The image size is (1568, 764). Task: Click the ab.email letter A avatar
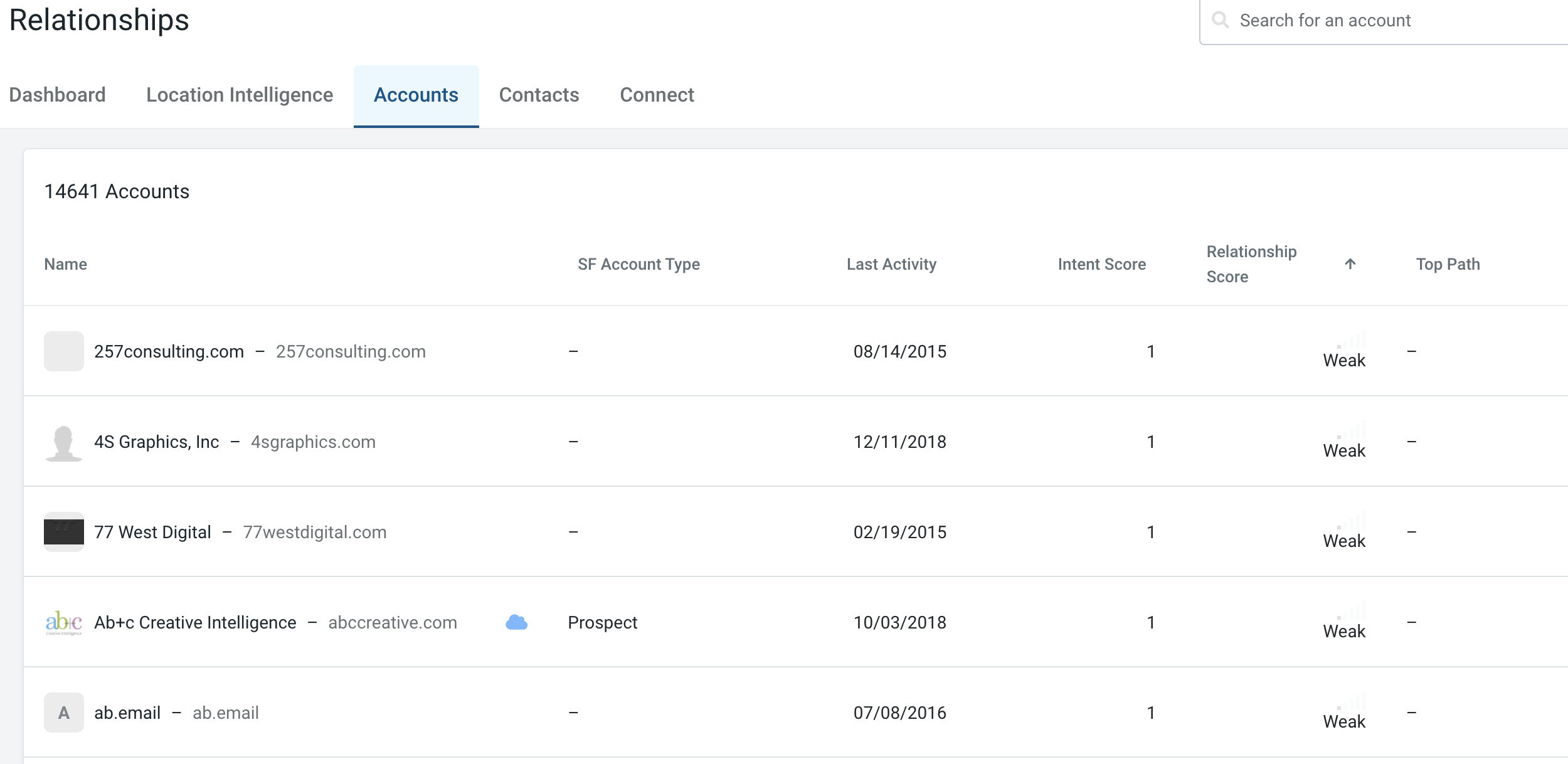point(64,713)
